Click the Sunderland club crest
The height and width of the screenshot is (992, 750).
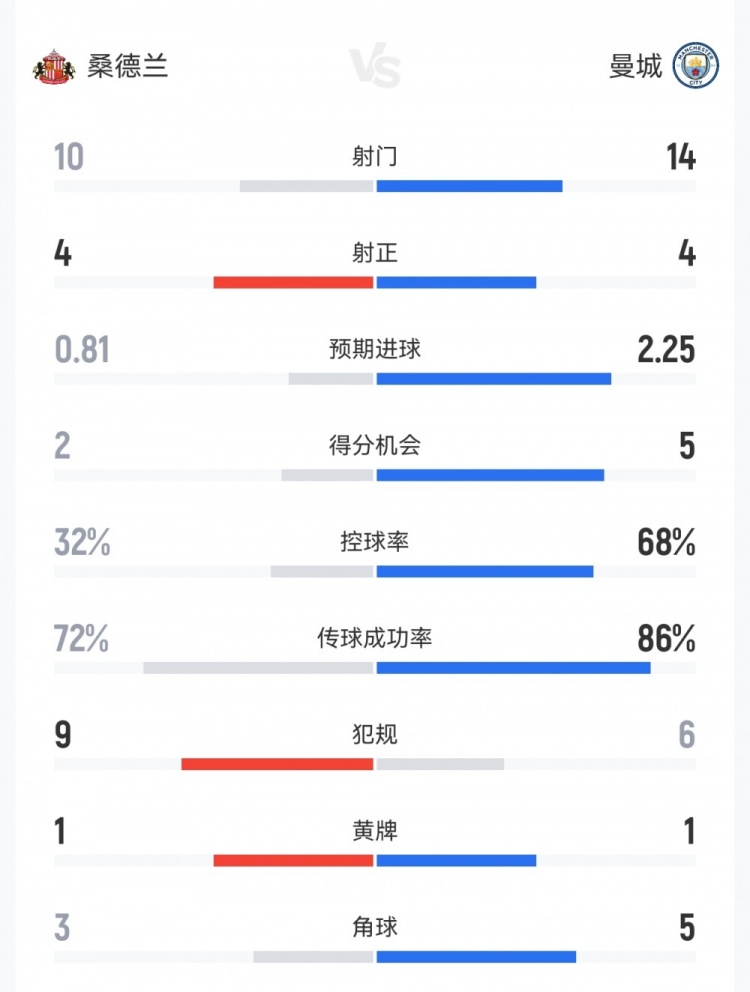pos(54,66)
